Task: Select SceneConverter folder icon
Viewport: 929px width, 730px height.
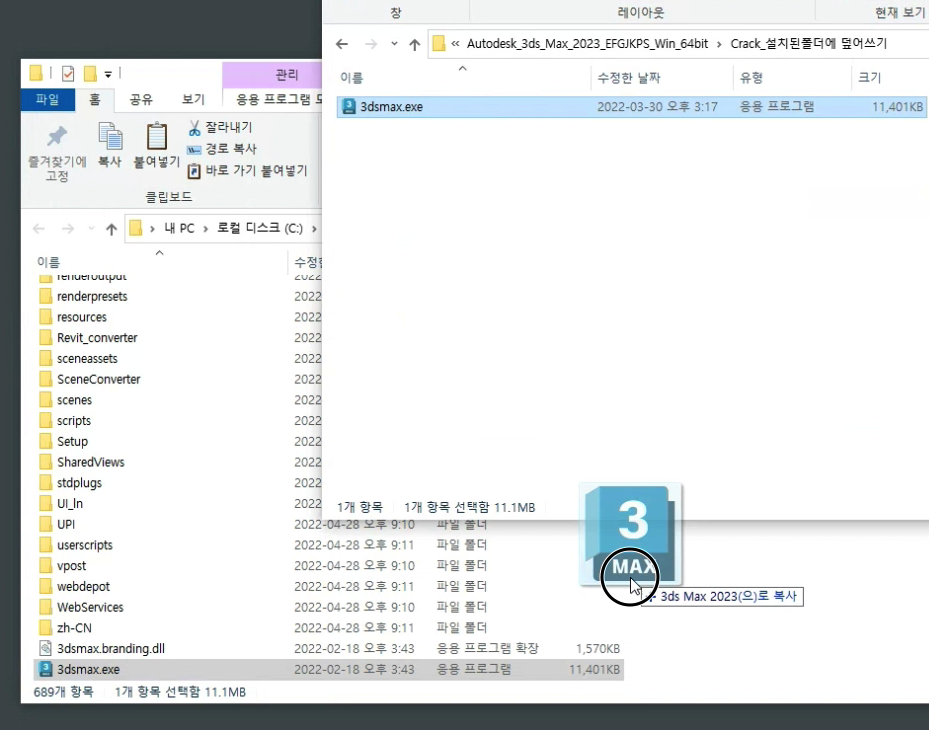Action: coord(46,379)
